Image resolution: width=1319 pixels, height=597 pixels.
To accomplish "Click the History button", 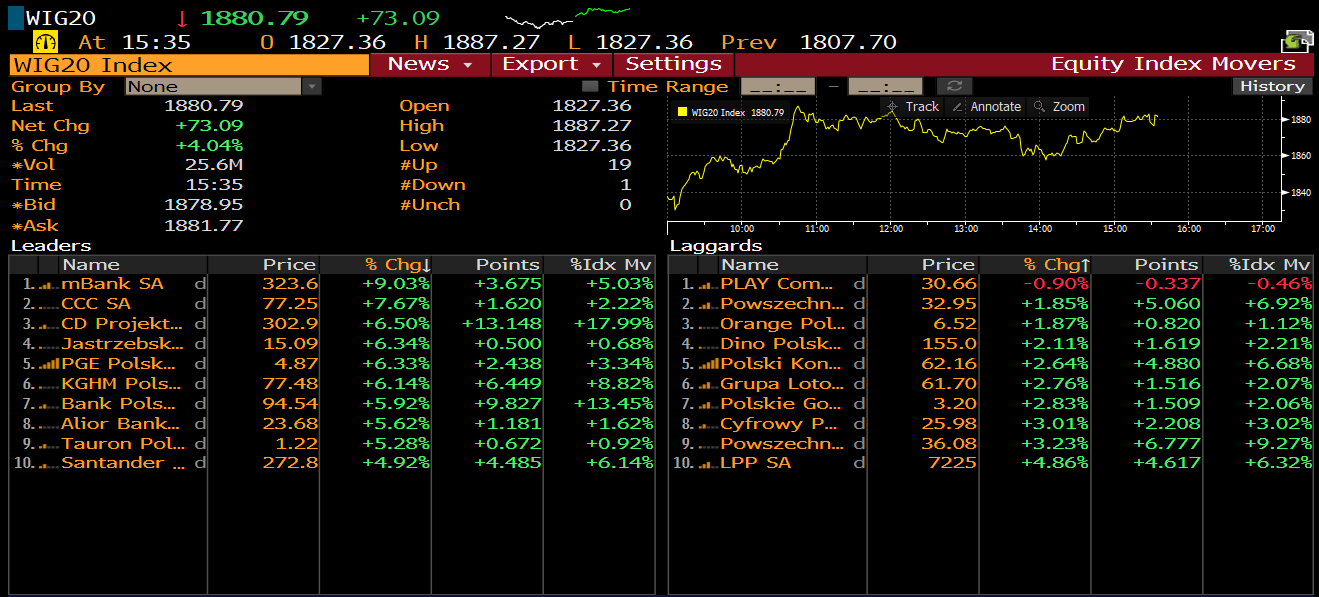I will 1272,86.
